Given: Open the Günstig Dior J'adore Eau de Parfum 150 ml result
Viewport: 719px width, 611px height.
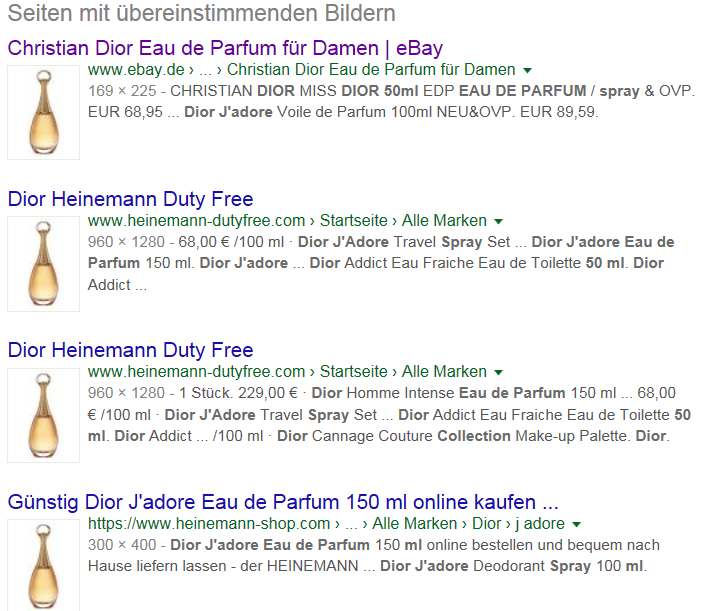Looking at the screenshot, I should [283, 502].
